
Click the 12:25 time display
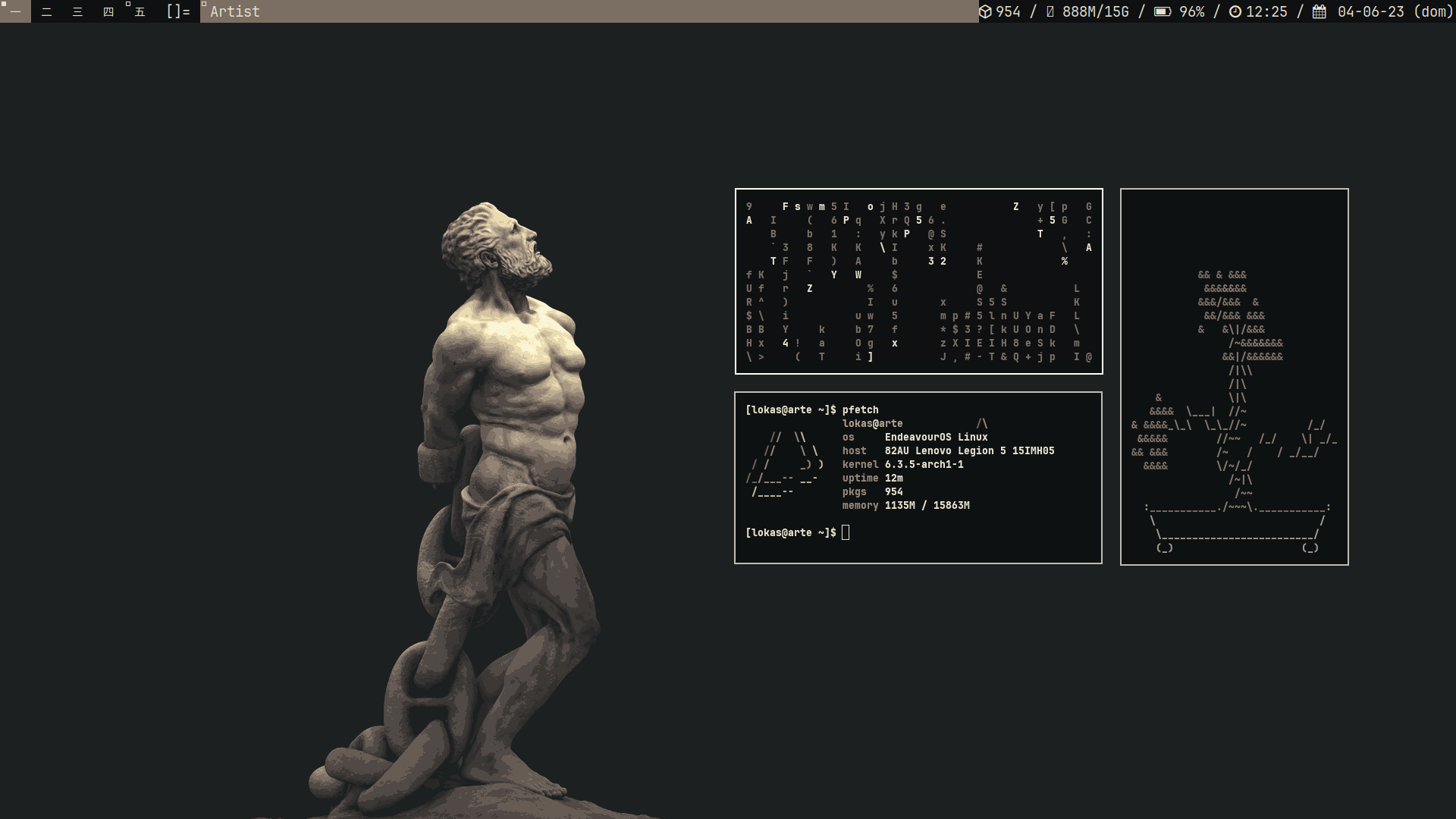1266,11
